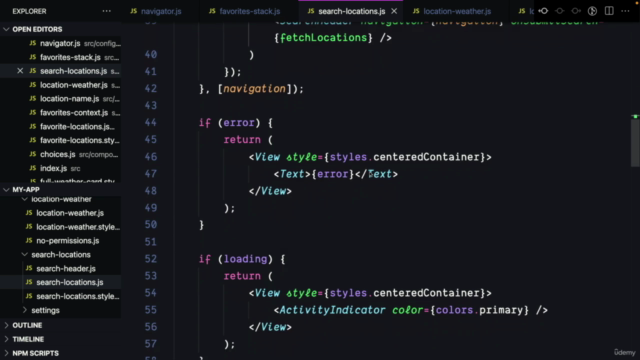Open Explorer more actions ellipsis
The width and height of the screenshot is (640, 360).
coord(107,11)
